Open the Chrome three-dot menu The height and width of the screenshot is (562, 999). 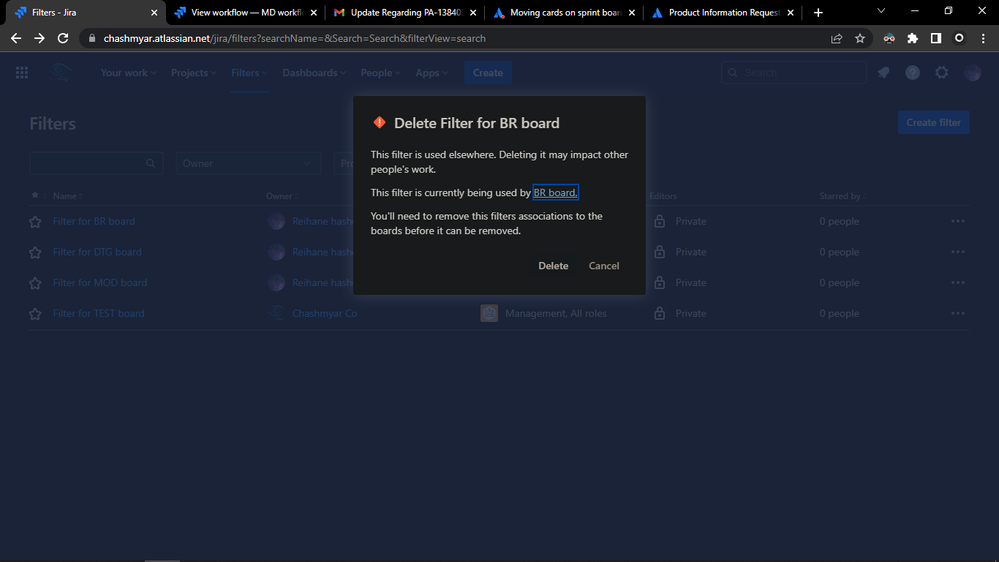point(983,38)
